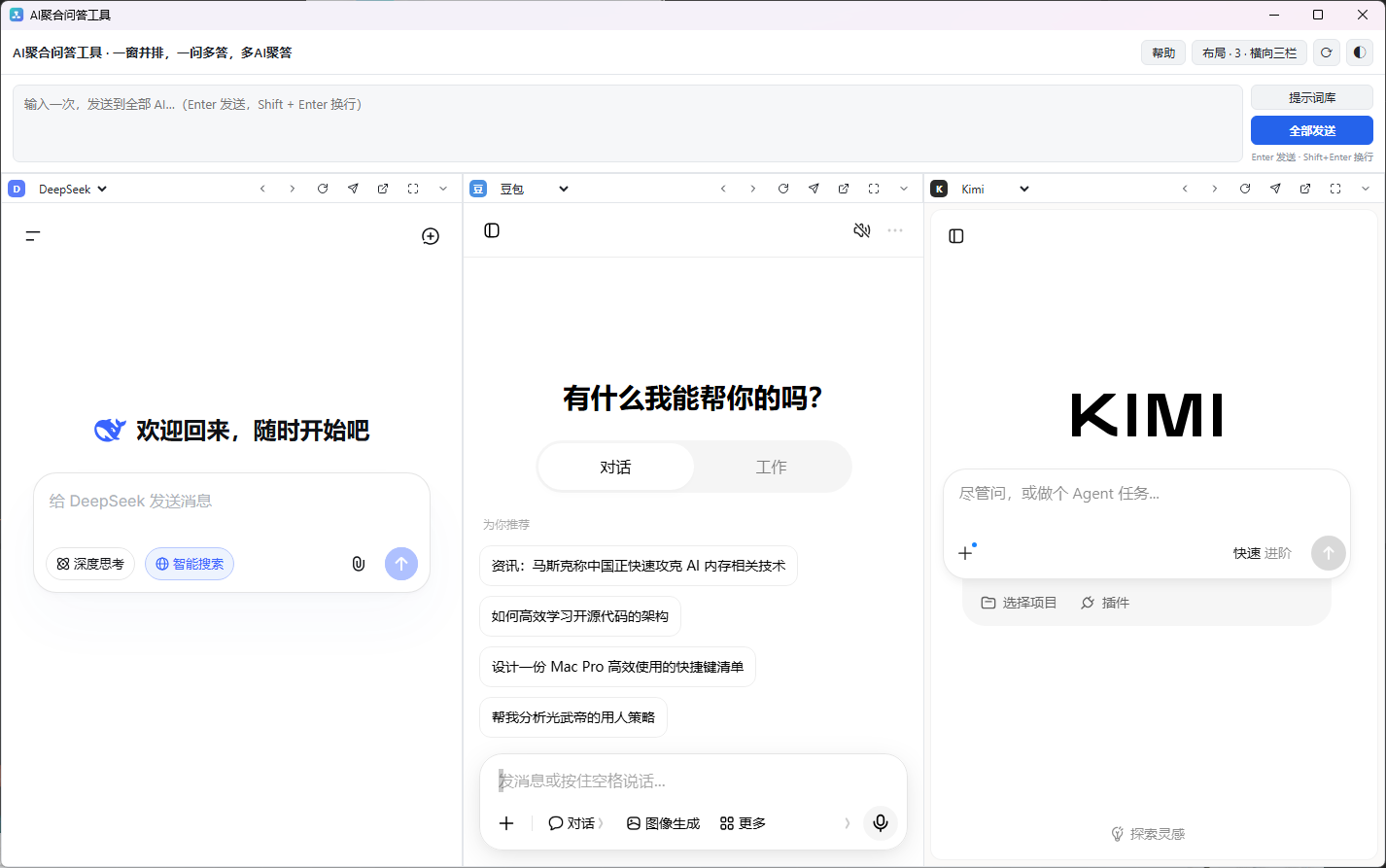This screenshot has height=868, width=1386.
Task: Switch Kimi mode to 进阶
Action: point(1278,553)
